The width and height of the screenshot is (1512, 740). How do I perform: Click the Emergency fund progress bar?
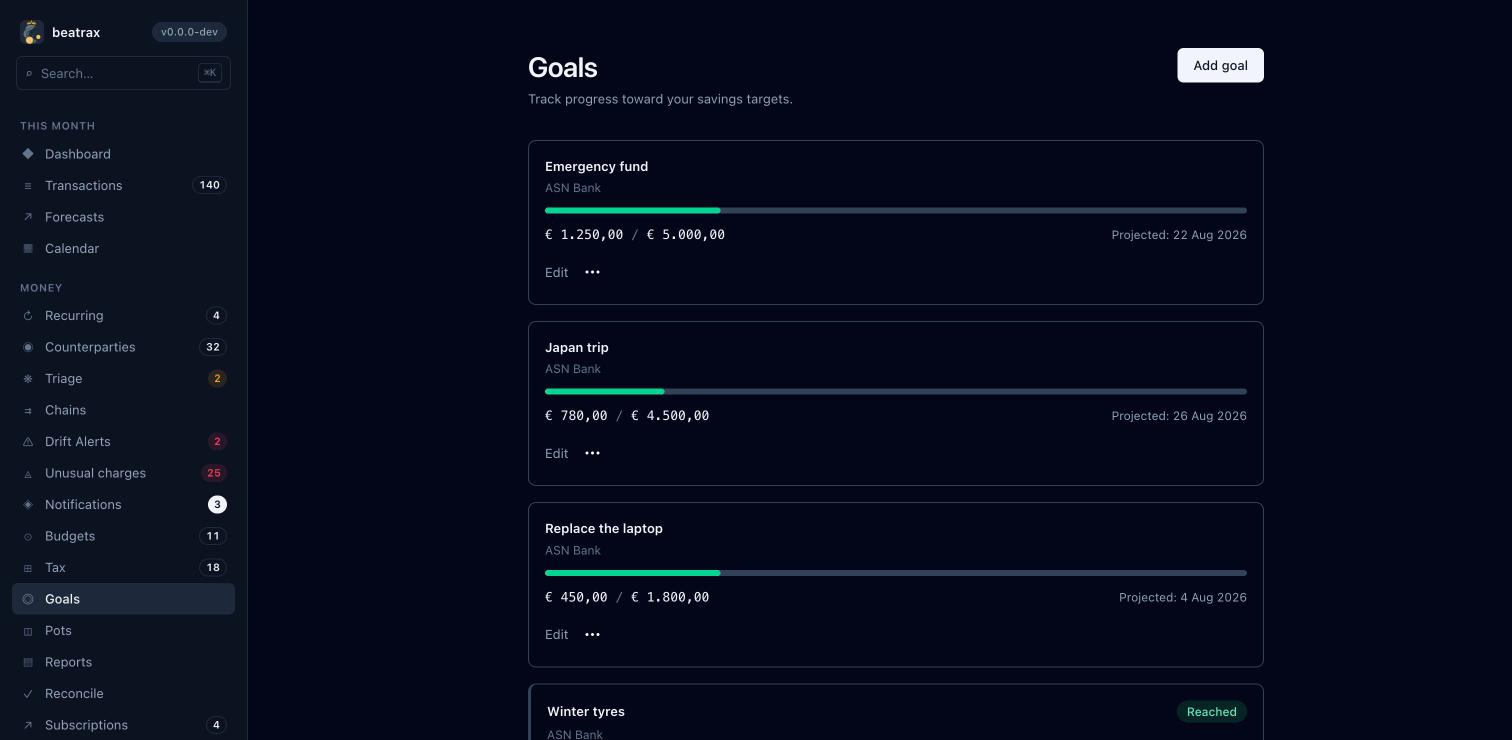[x=896, y=211]
